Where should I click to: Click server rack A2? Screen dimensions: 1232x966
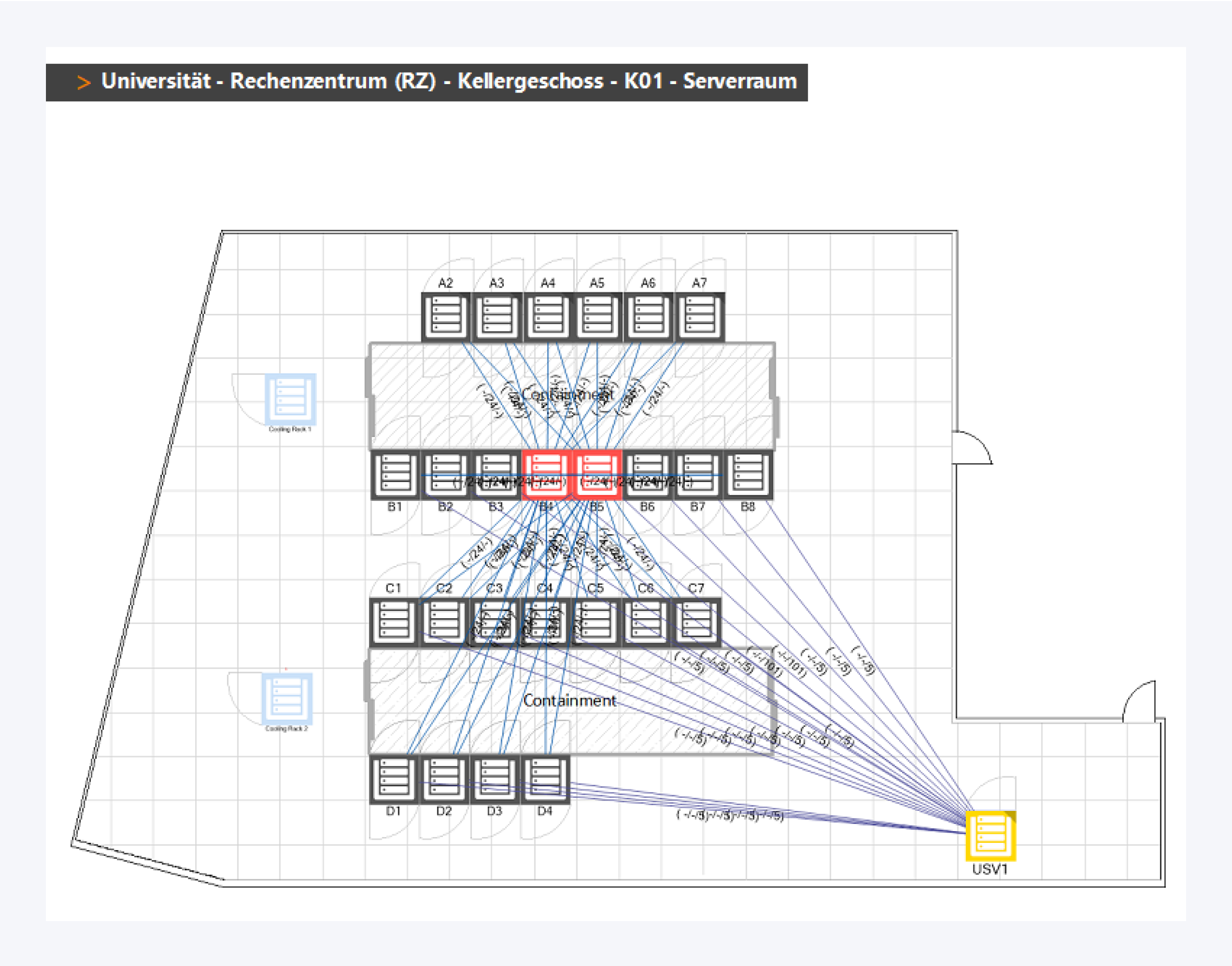pyautogui.click(x=445, y=316)
